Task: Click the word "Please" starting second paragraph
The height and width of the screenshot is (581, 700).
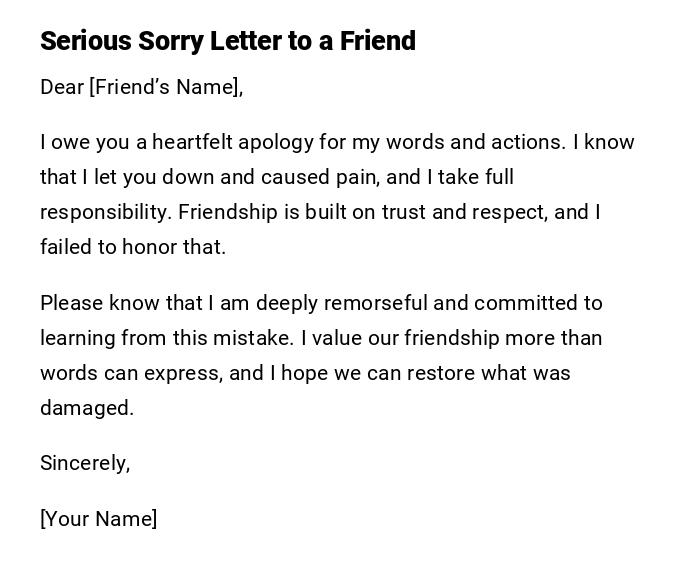Action: (x=71, y=303)
